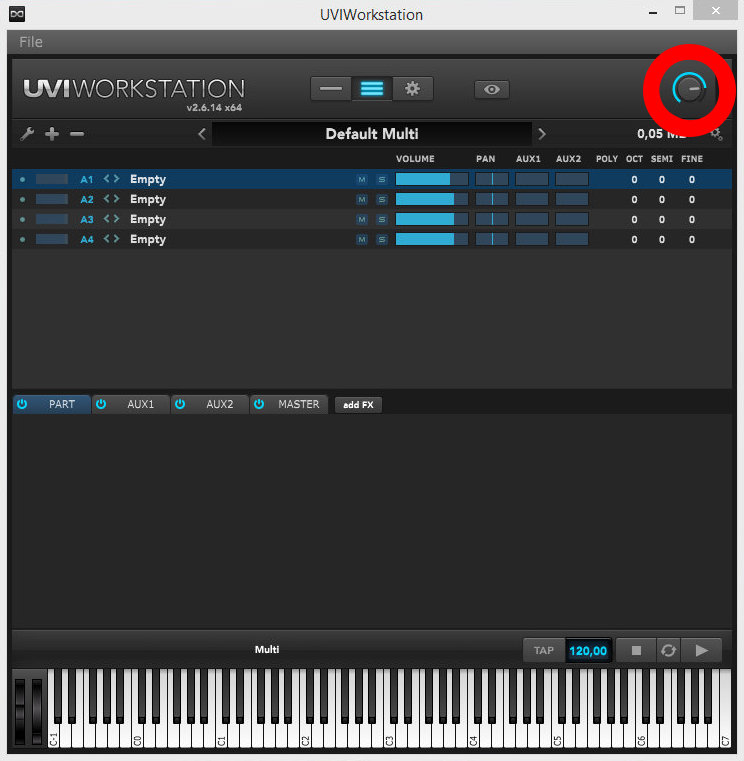Click the A1 pan control

(492, 179)
